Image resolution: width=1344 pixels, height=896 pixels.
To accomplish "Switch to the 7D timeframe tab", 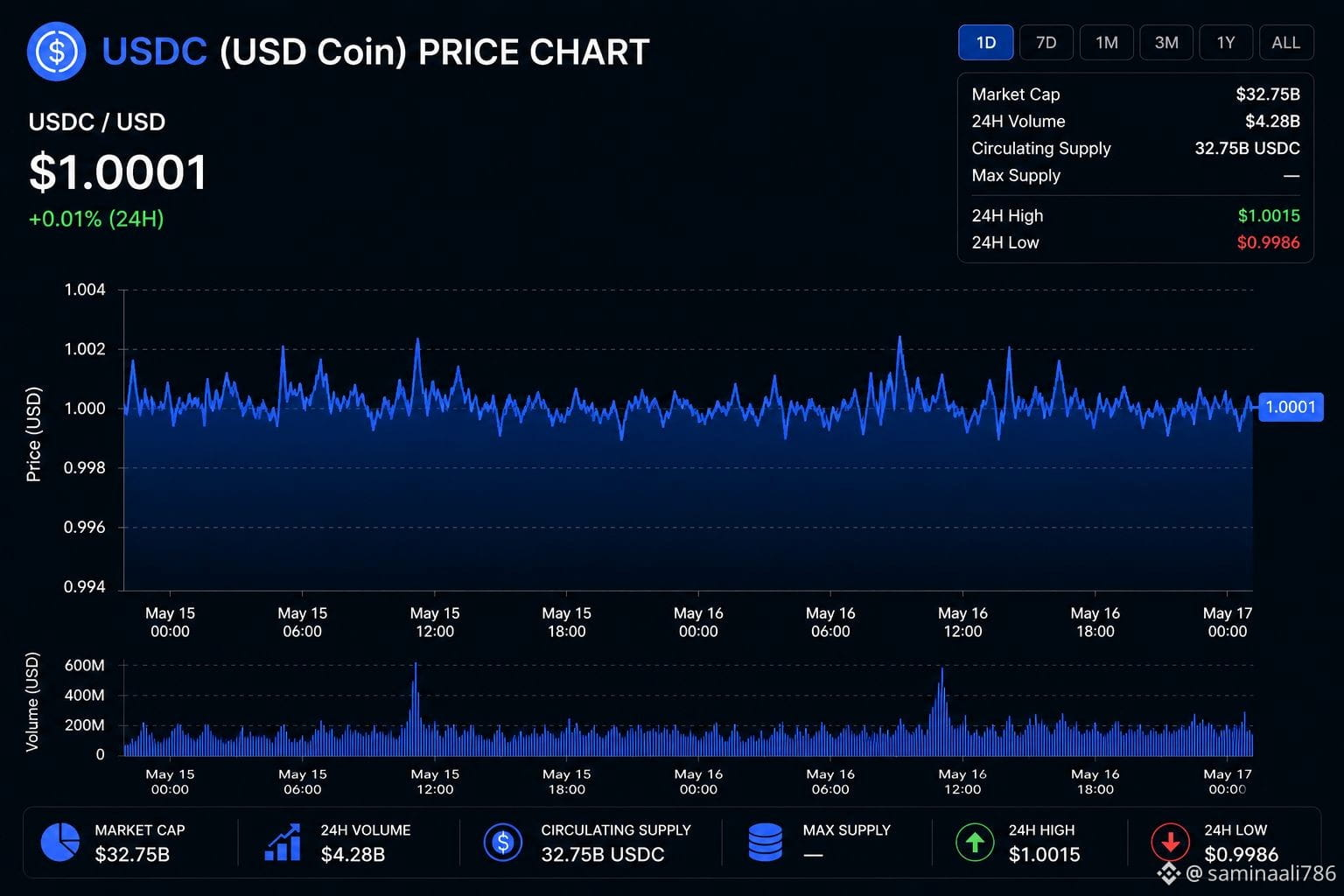I will 1046,43.
